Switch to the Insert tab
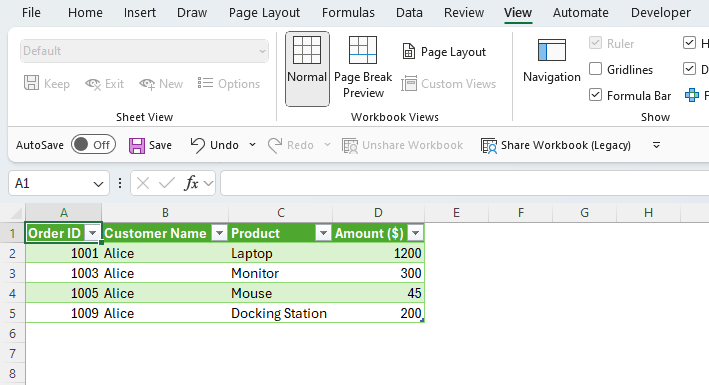This screenshot has height=385, width=709. click(140, 13)
